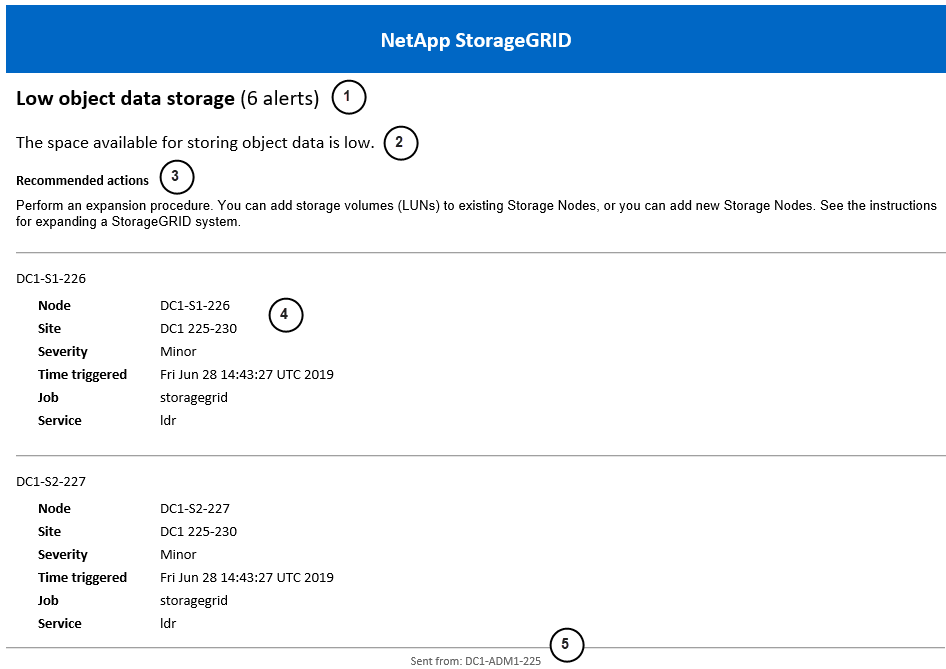The width and height of the screenshot is (946, 669).
Task: Click the circled number 3 callout
Action: (x=176, y=178)
